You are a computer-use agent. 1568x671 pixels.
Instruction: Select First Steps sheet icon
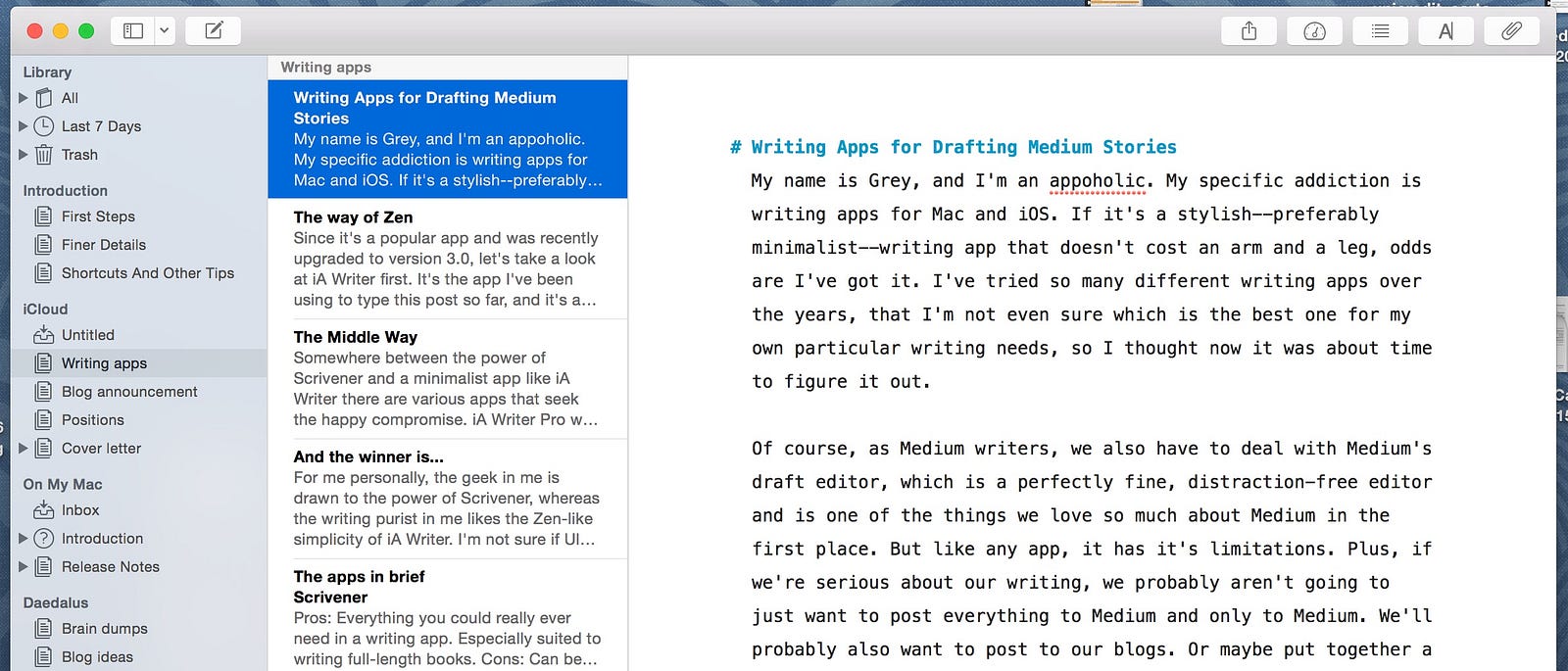tap(44, 216)
